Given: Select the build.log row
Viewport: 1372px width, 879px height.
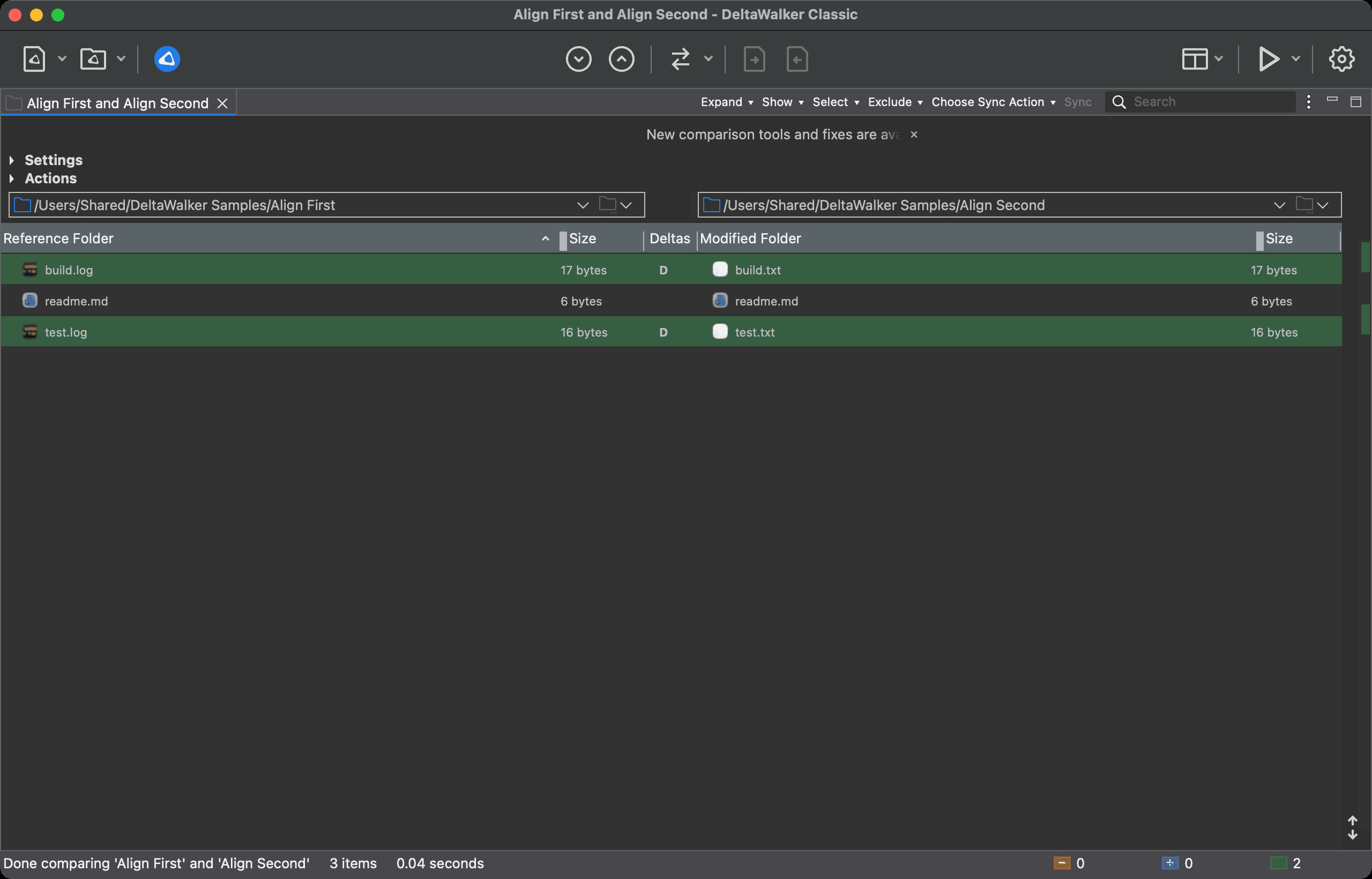Looking at the screenshot, I should pyautogui.click(x=671, y=270).
